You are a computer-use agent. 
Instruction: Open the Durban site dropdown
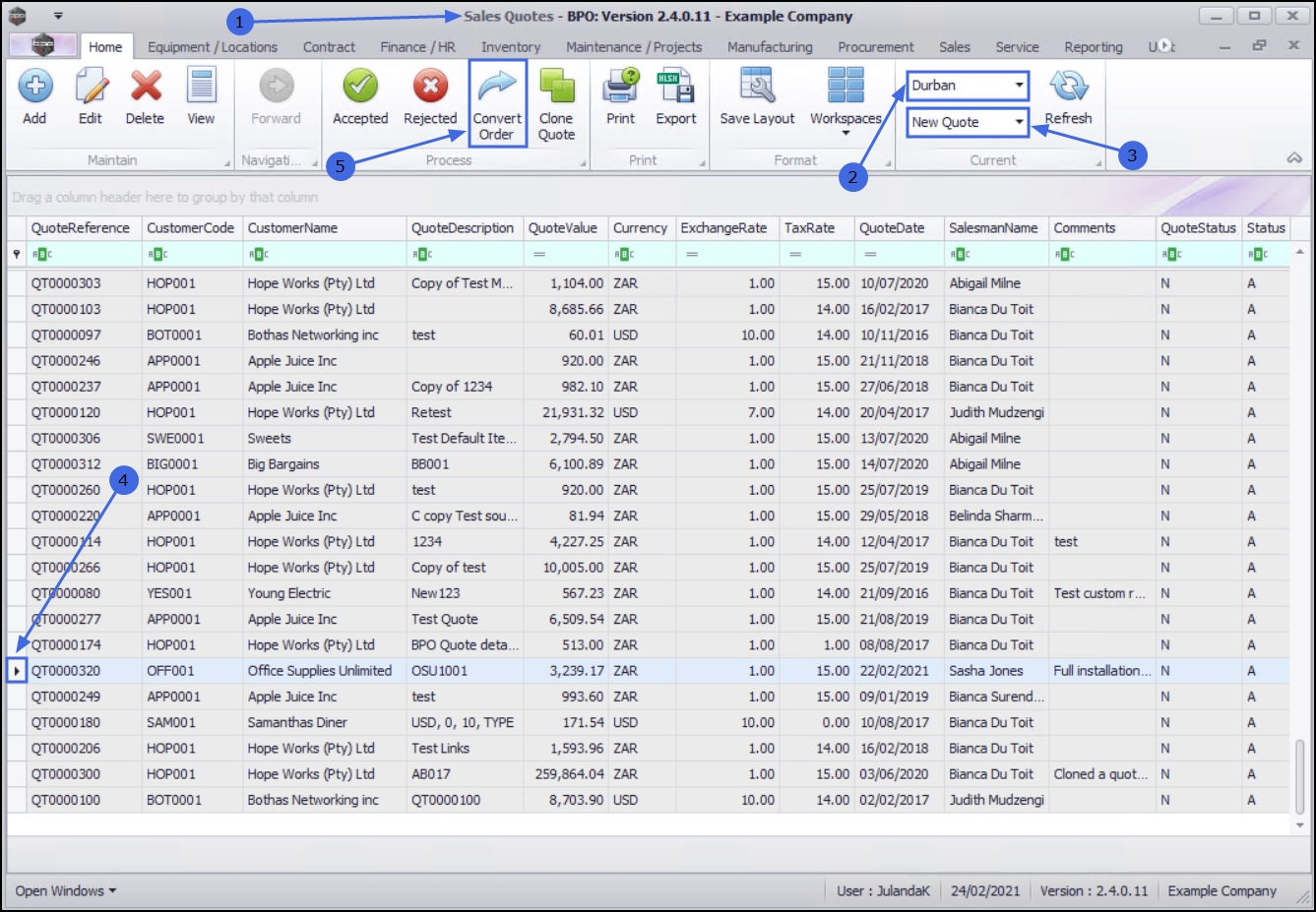1019,86
